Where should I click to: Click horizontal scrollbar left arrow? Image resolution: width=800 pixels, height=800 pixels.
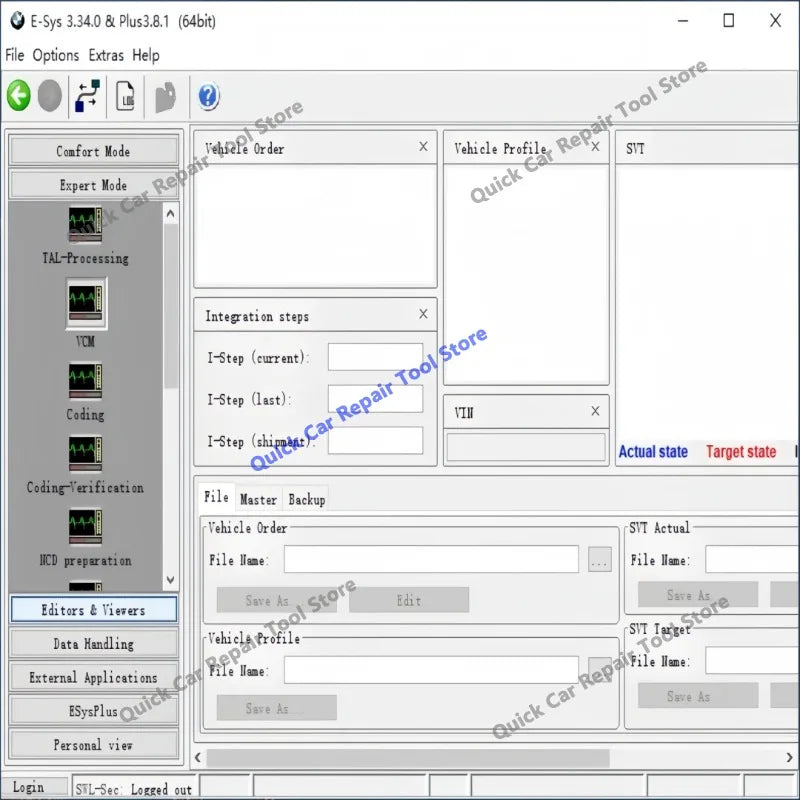(198, 758)
